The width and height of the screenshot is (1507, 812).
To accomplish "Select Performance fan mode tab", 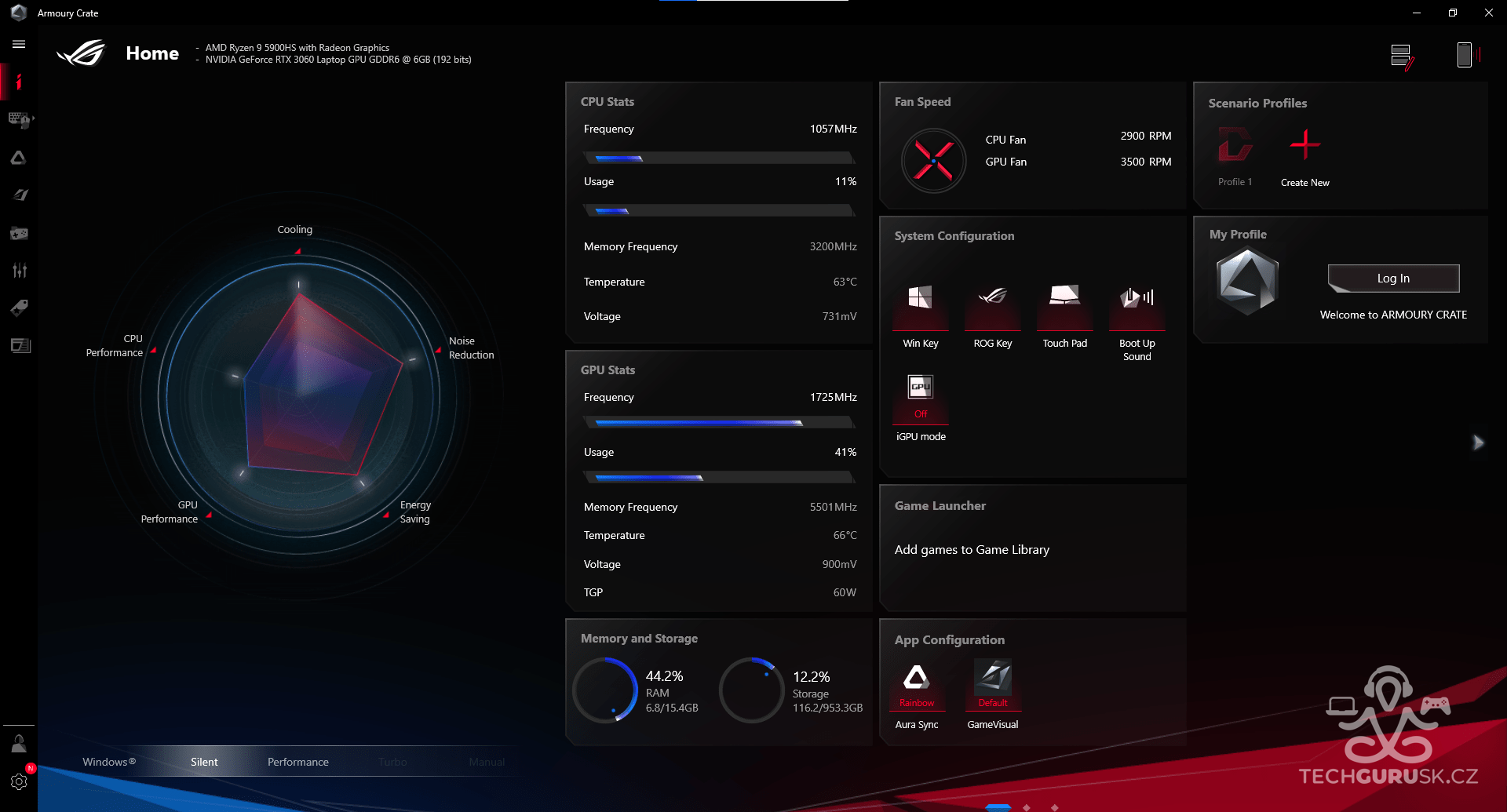I will (x=298, y=762).
